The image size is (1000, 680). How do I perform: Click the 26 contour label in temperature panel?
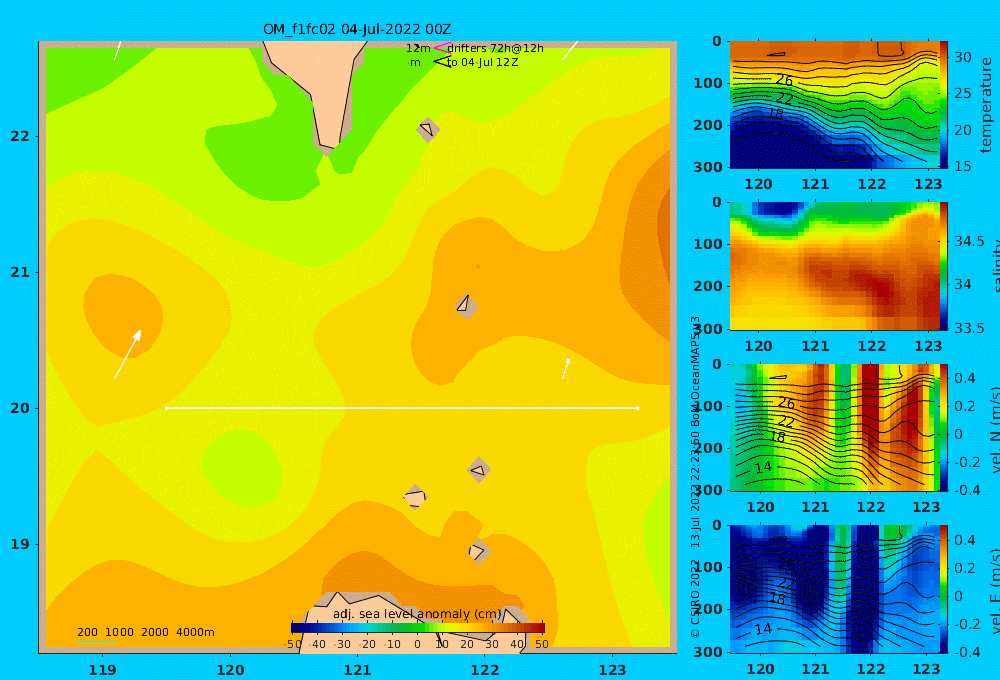784,80
